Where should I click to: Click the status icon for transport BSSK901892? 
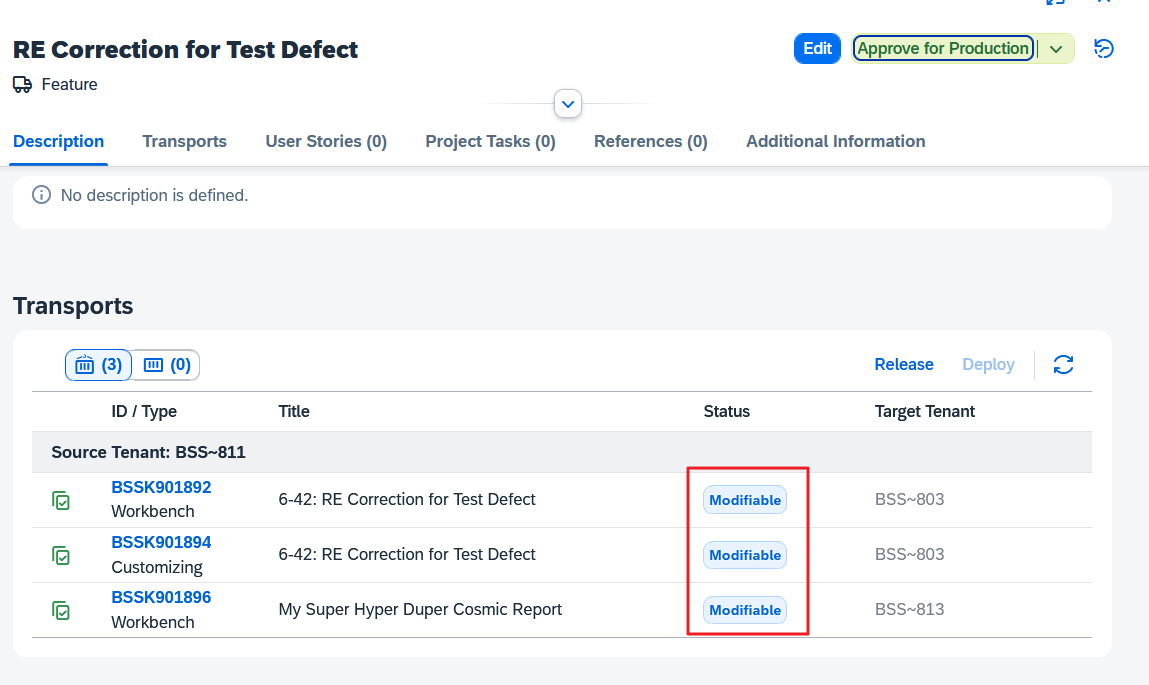[62, 500]
